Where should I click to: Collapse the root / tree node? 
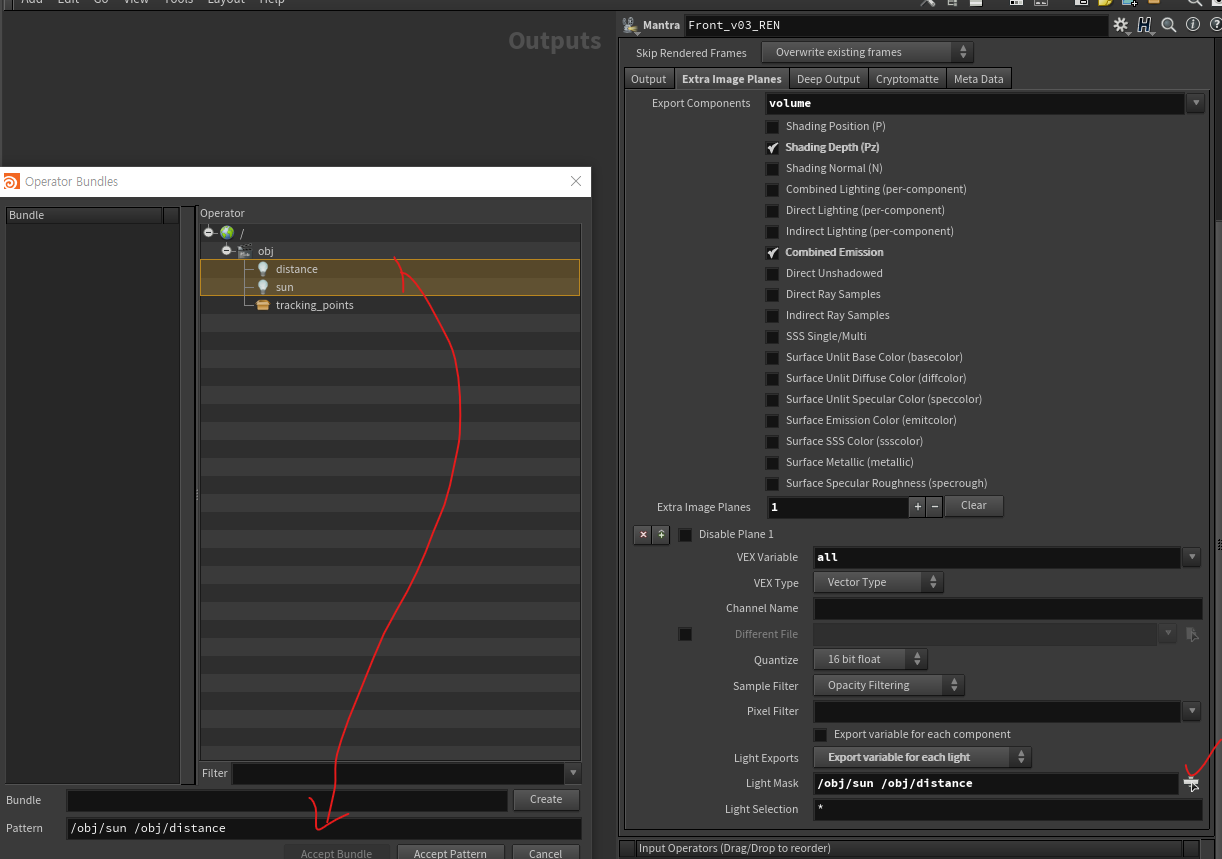(x=209, y=233)
